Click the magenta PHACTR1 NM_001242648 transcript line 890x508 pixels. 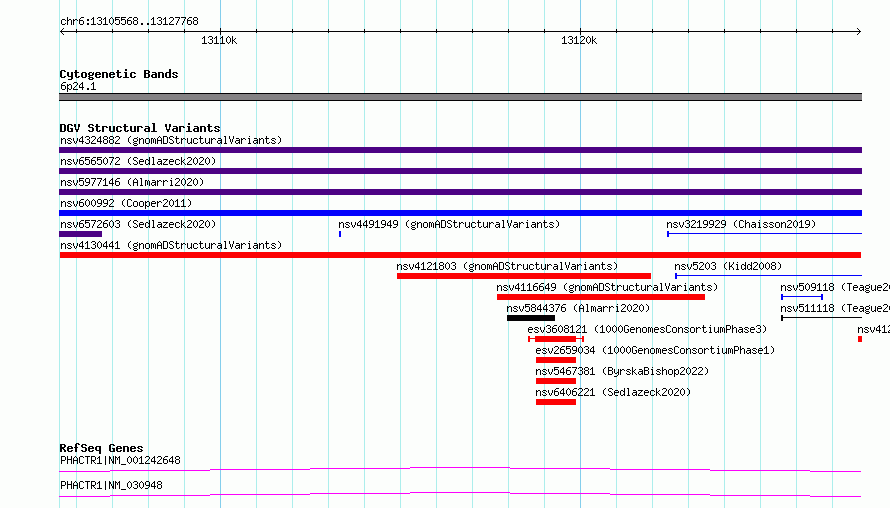coord(460,469)
